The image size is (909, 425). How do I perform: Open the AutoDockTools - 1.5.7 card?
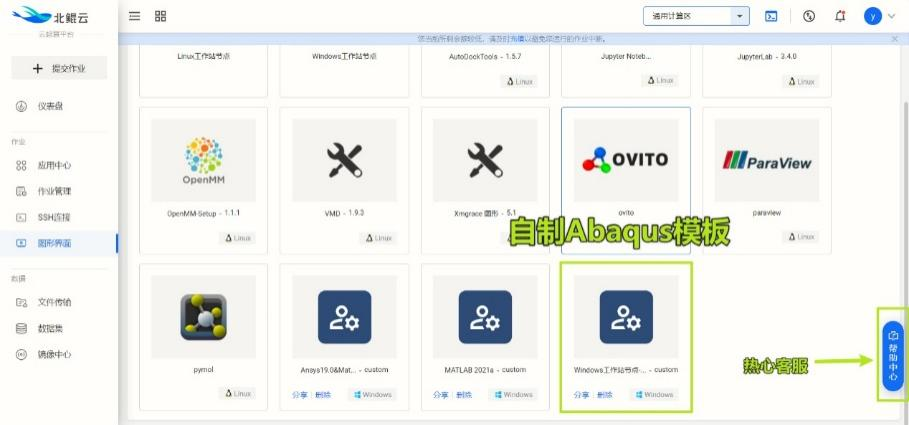485,71
